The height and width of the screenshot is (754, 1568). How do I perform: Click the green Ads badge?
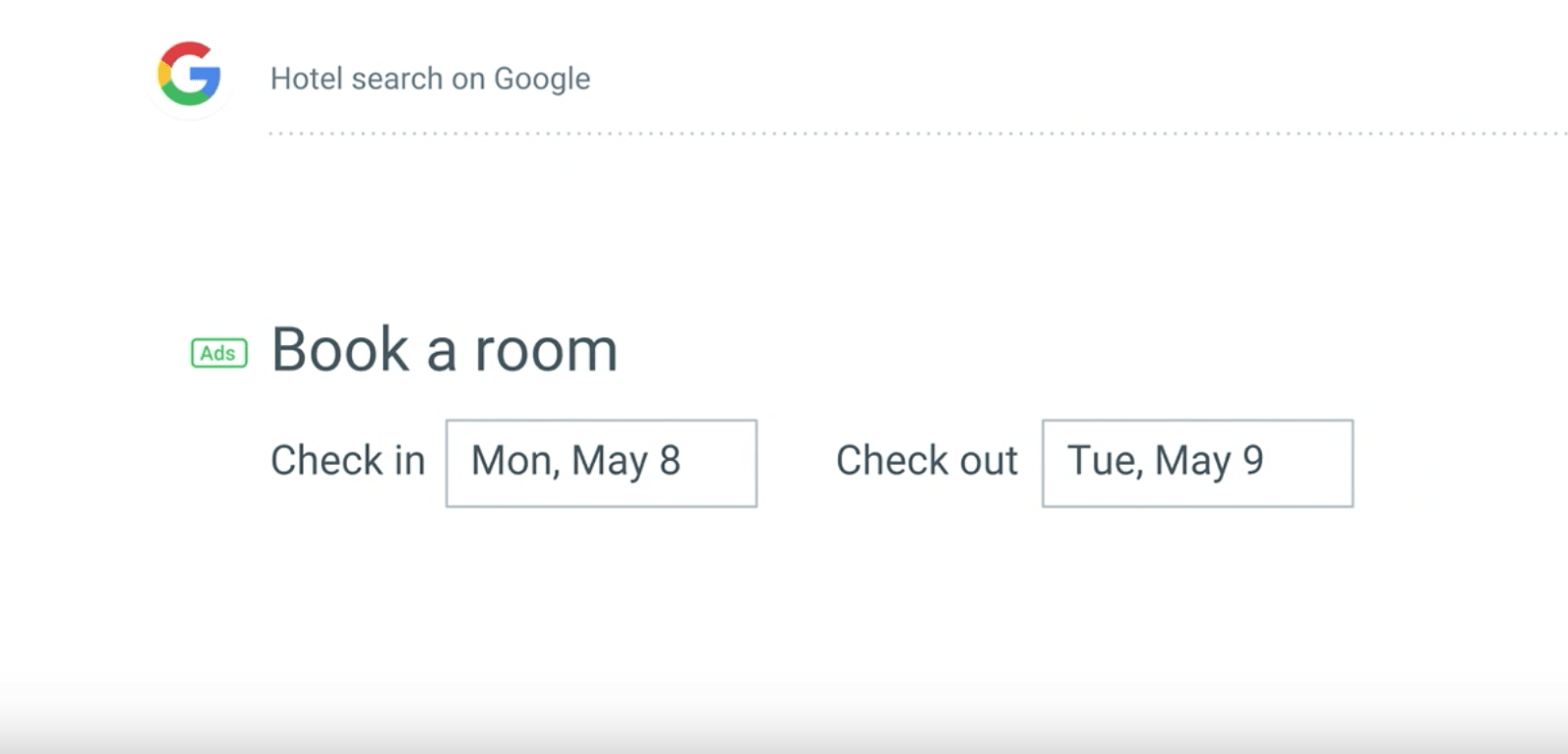click(219, 353)
